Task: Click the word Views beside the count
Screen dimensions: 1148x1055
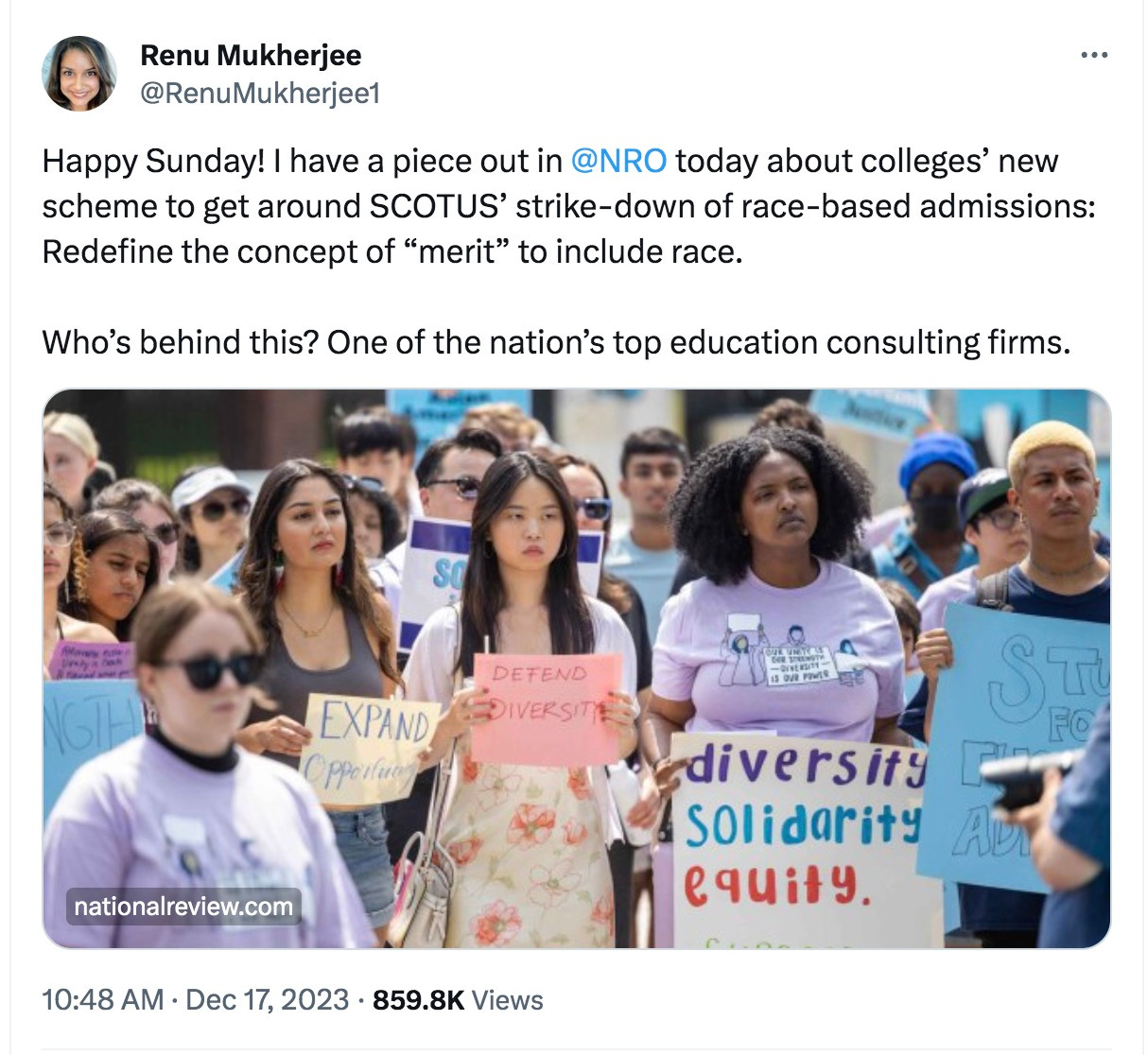Action: pyautogui.click(x=507, y=999)
